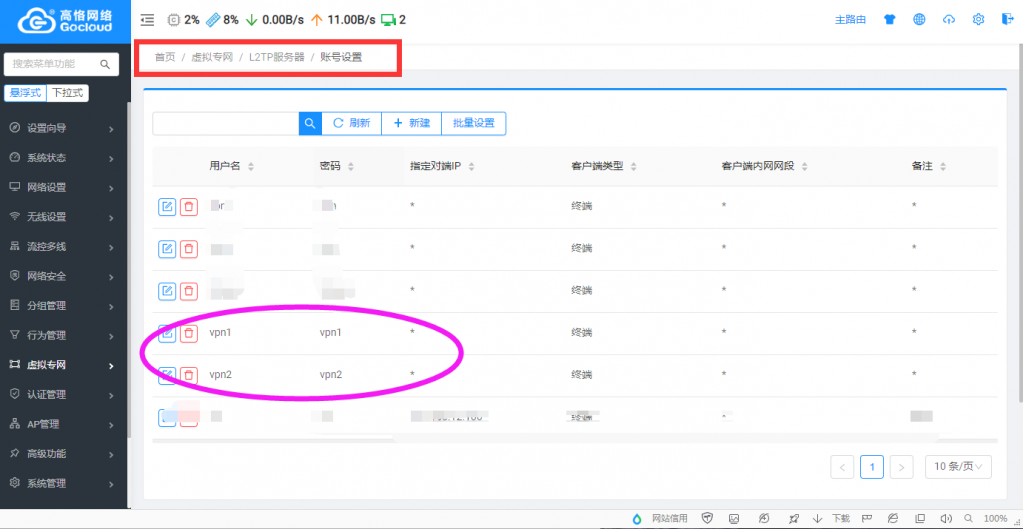Click the 新建 button
This screenshot has width=1023, height=529.
tap(411, 123)
